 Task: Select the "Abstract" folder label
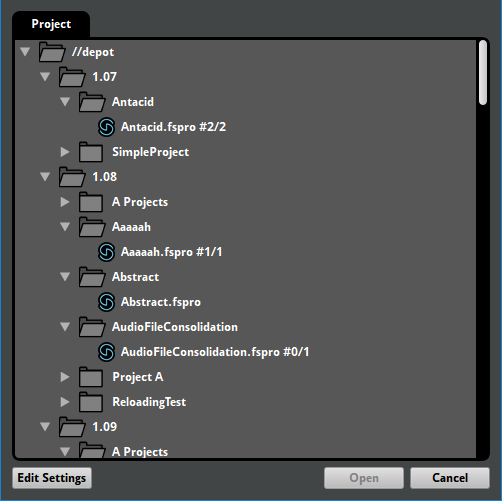click(135, 277)
